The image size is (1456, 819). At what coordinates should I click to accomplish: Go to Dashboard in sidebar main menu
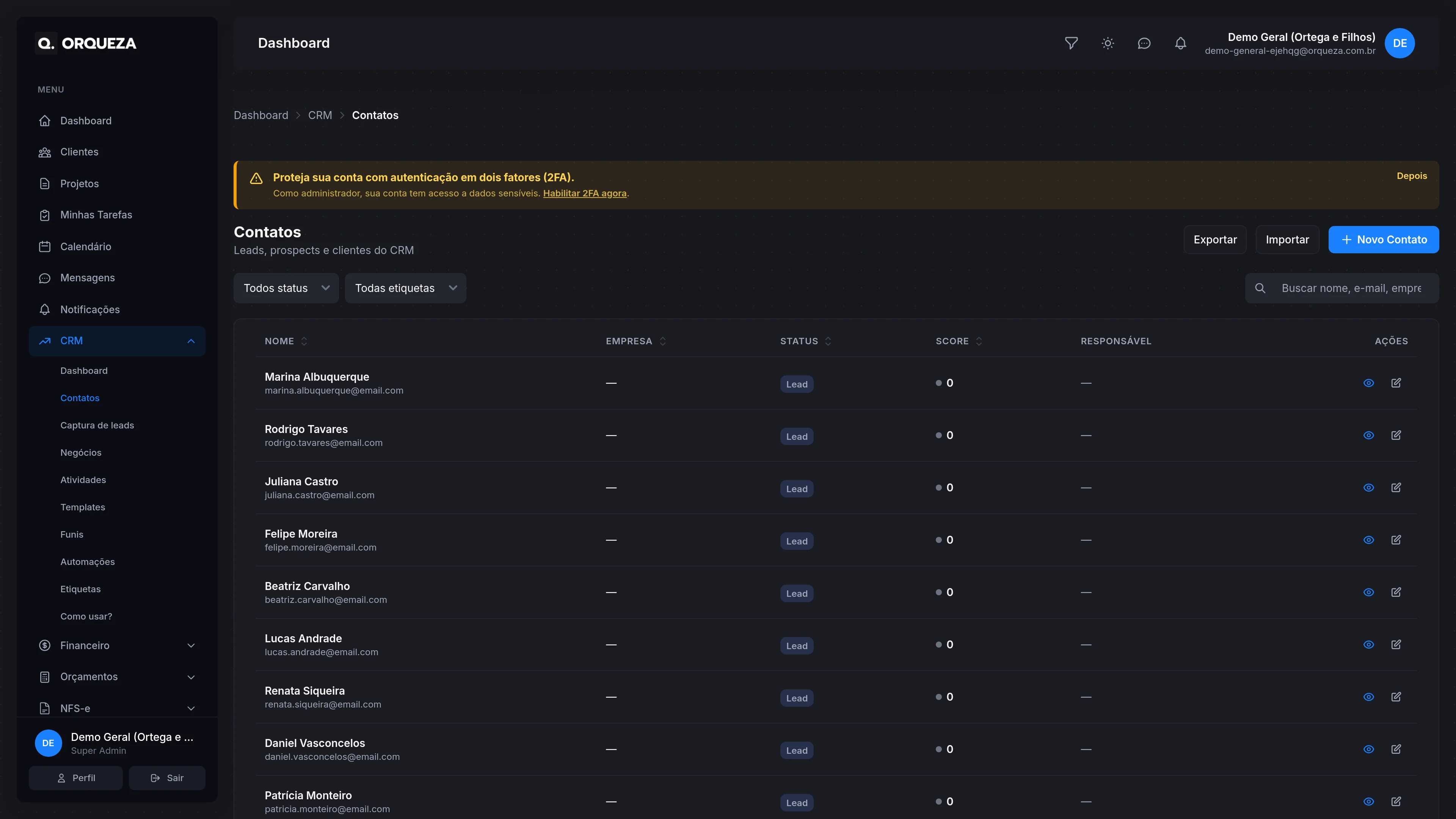pyautogui.click(x=117, y=121)
